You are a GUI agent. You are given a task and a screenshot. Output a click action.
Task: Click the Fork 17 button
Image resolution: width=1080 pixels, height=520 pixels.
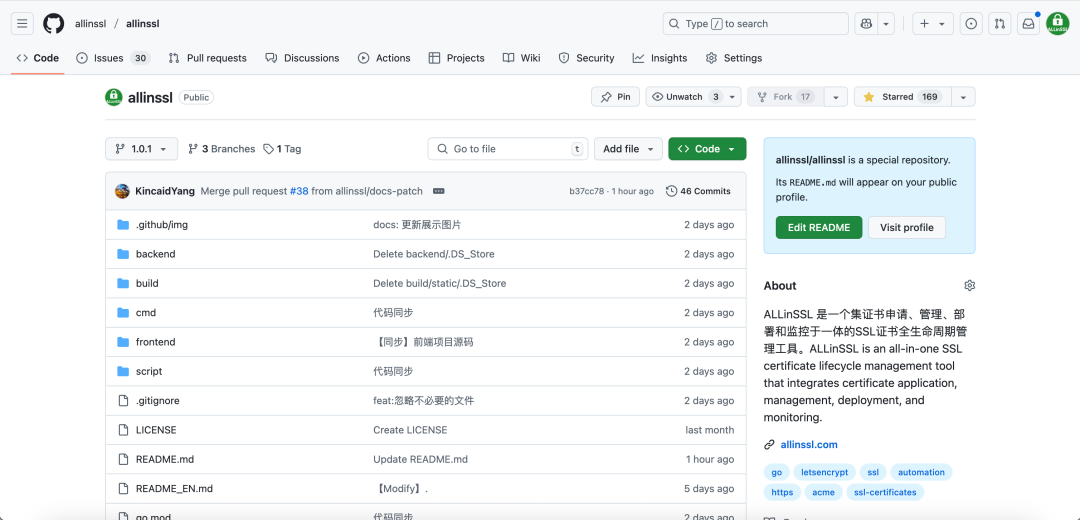(x=786, y=97)
